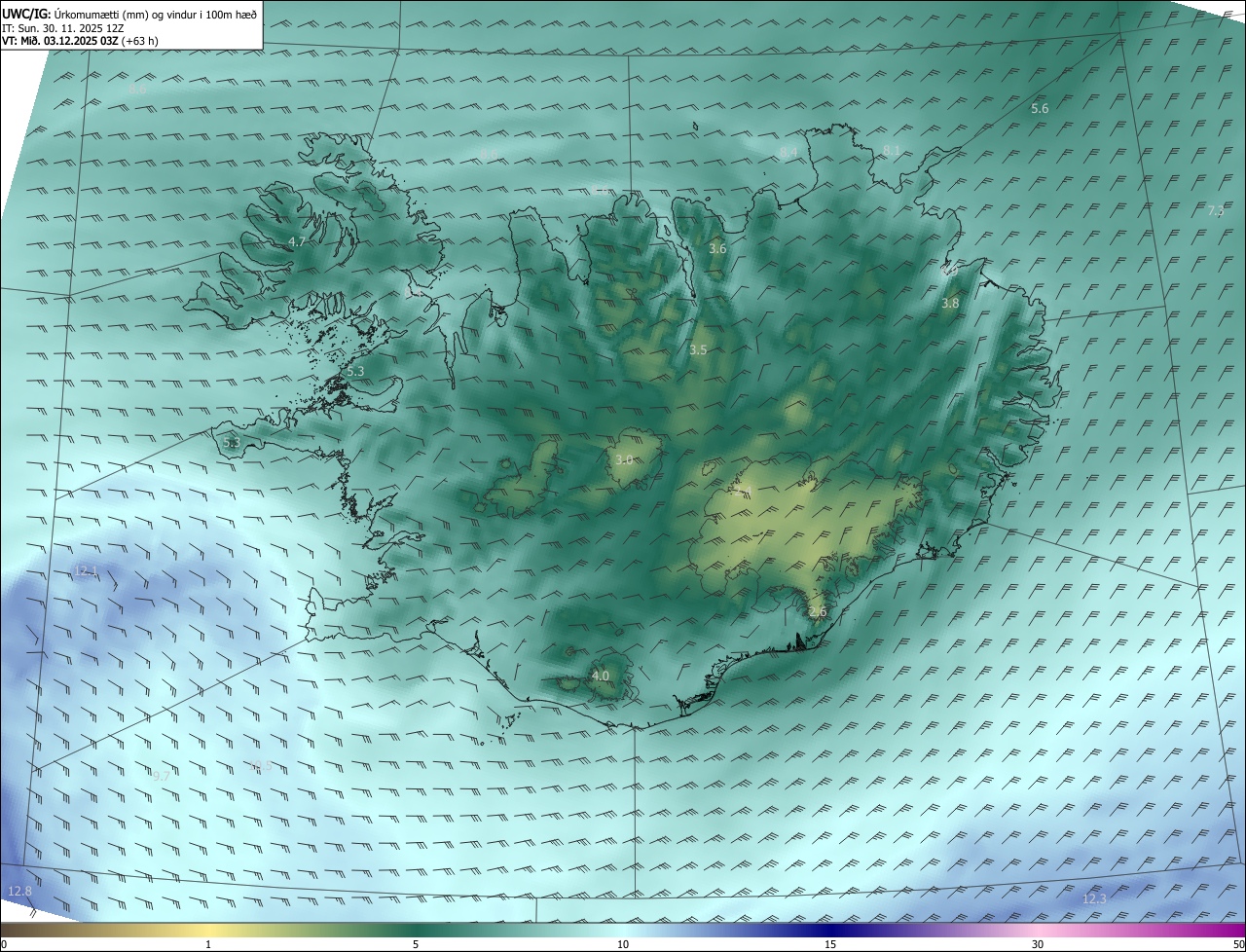Click the 12.1 precipitation value
Image resolution: width=1246 pixels, height=952 pixels.
point(86,571)
